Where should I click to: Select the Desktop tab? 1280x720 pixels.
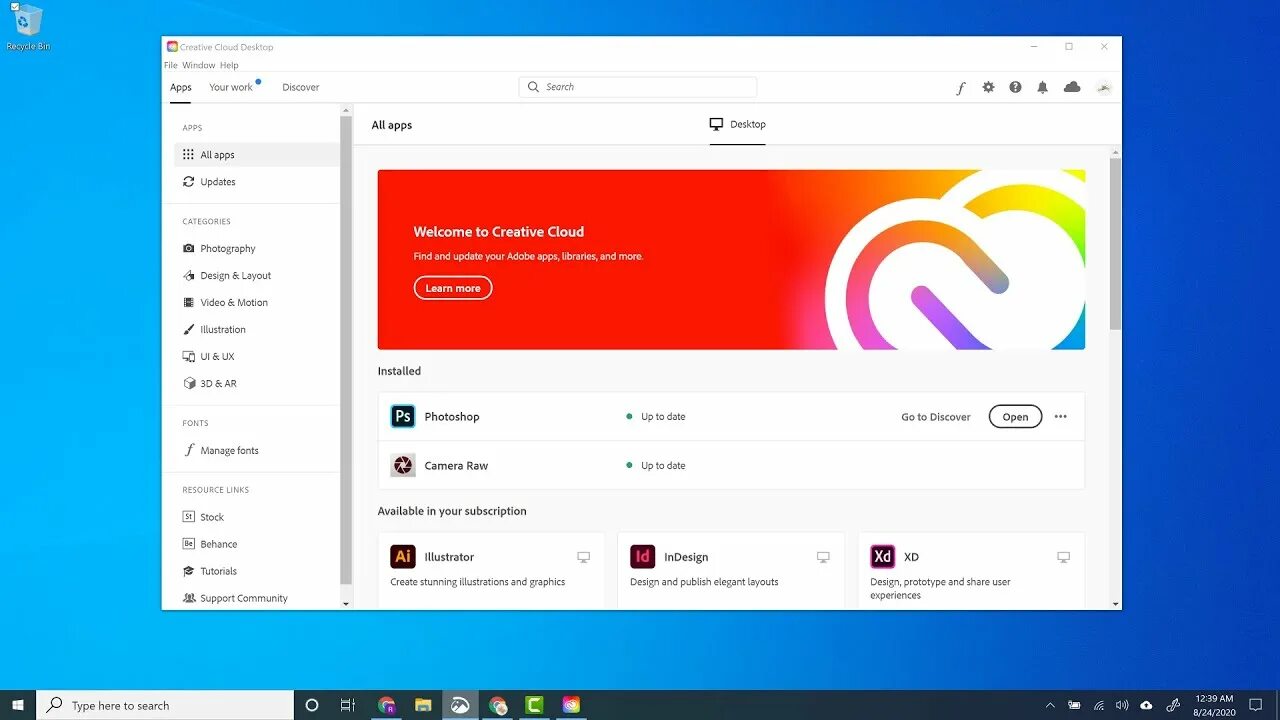pyautogui.click(x=738, y=125)
